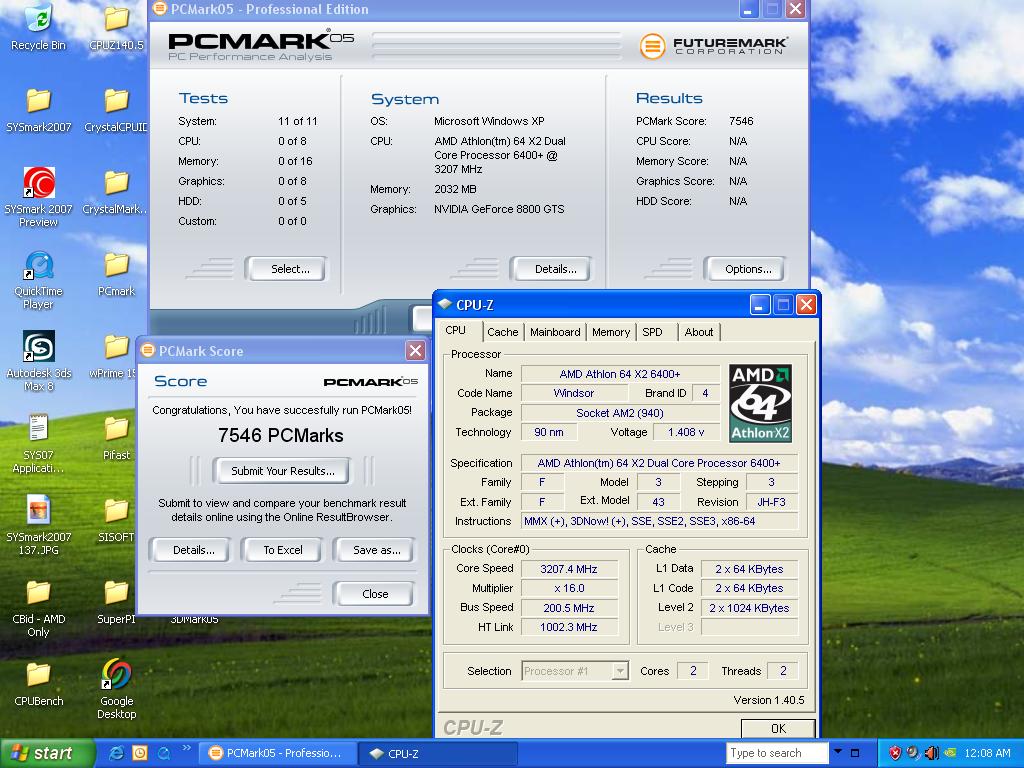1024x768 pixels.
Task: Open the Windows start menu
Action: (x=47, y=753)
